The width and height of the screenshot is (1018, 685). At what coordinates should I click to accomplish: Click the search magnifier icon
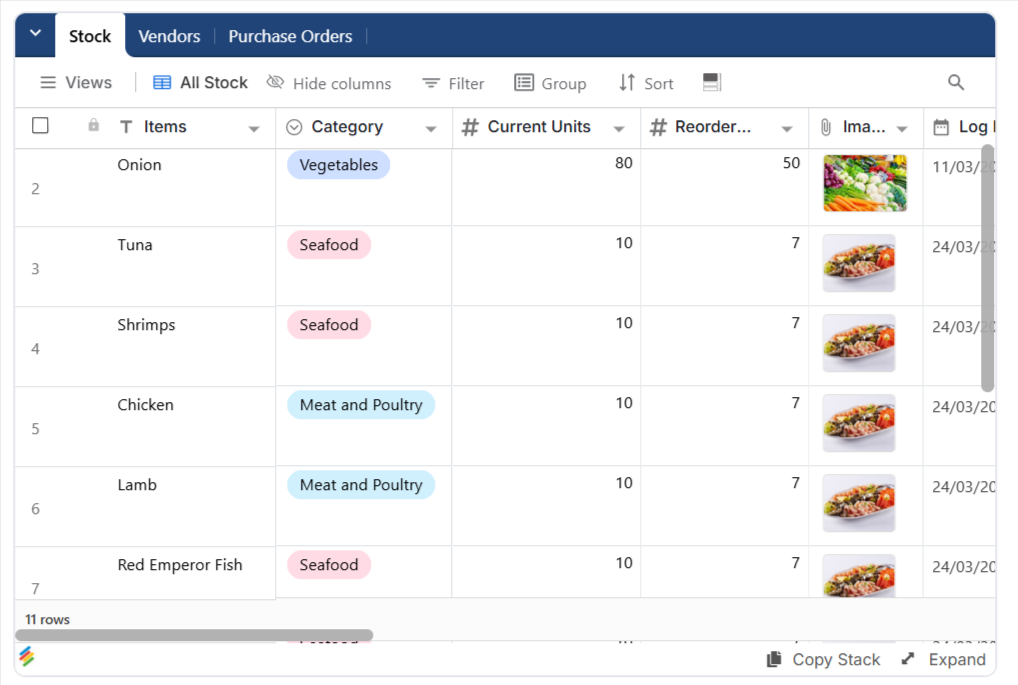[x=956, y=82]
